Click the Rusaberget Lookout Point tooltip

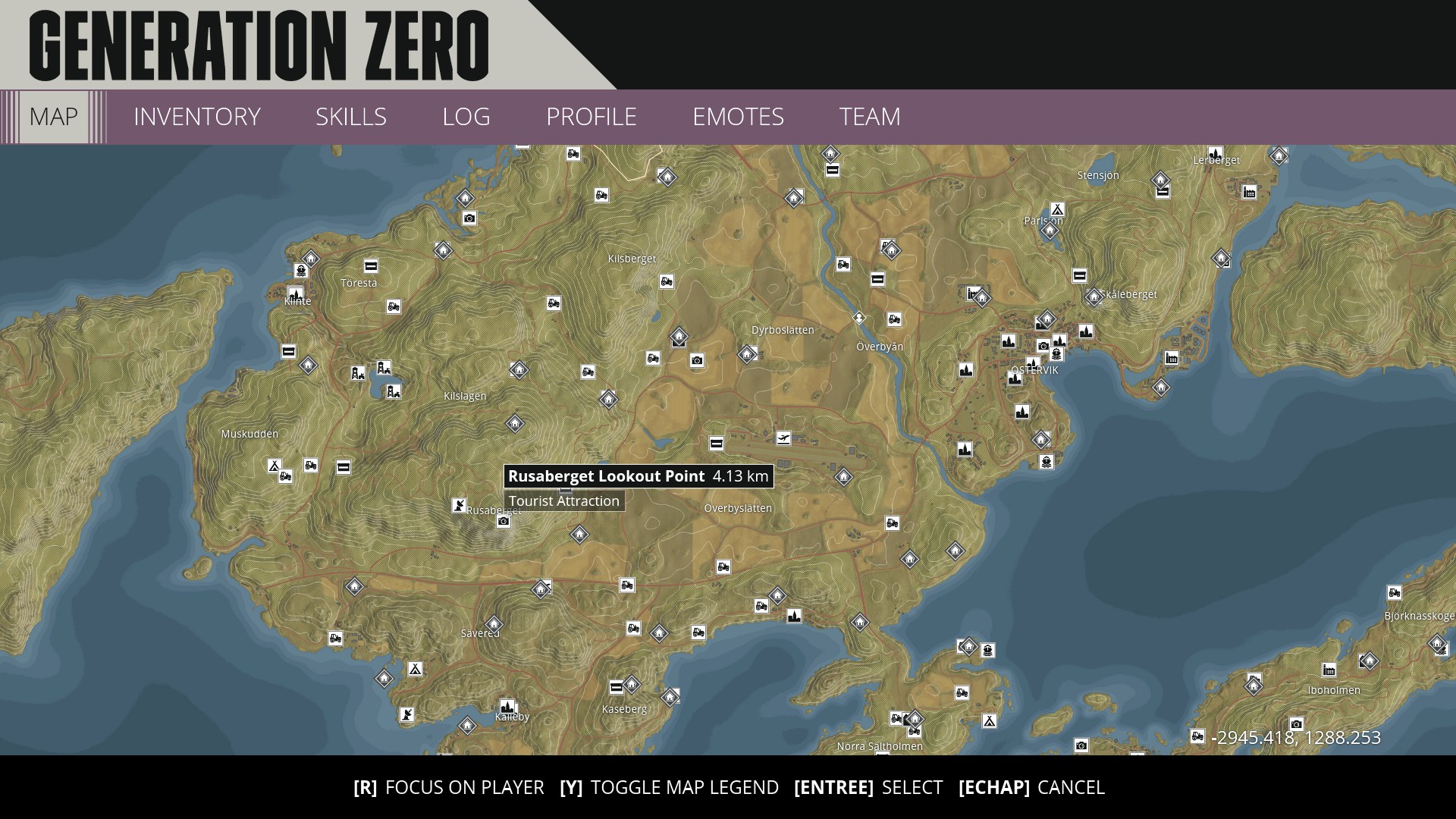point(639,476)
